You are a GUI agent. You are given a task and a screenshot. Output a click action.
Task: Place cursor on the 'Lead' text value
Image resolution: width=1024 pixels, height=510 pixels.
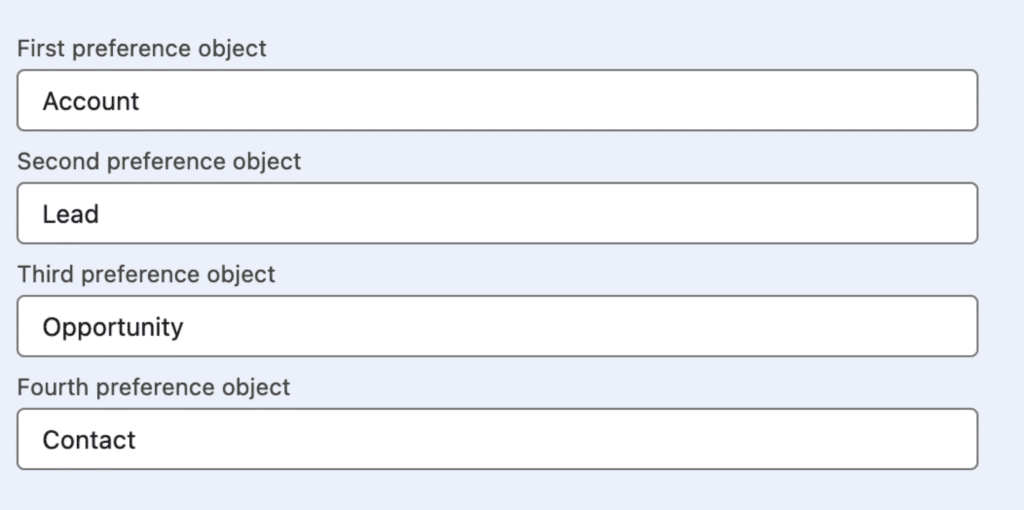click(70, 214)
